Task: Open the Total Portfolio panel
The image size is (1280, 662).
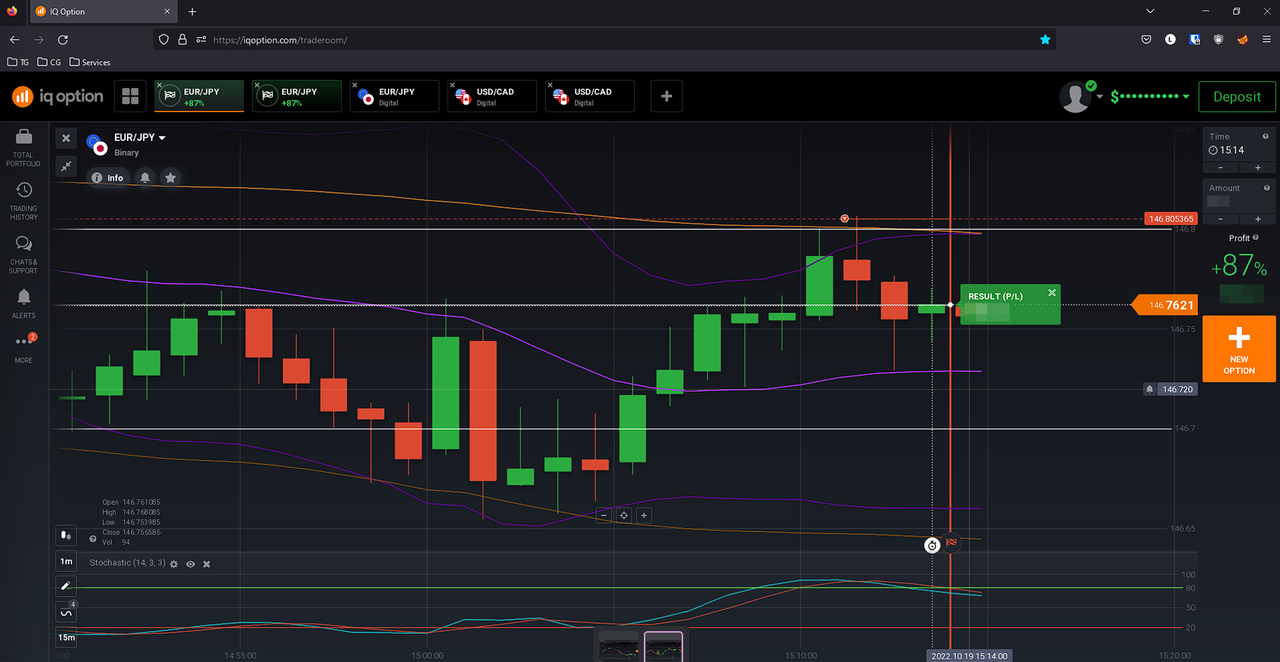Action: click(23, 146)
